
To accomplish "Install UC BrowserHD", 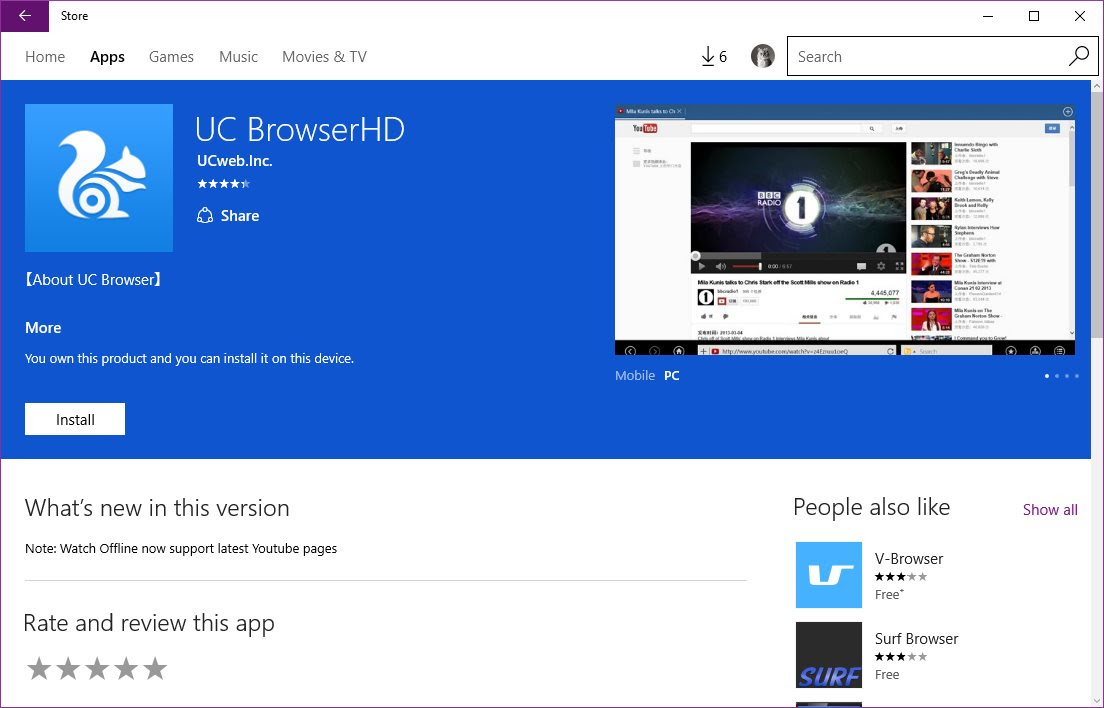I will (x=75, y=419).
